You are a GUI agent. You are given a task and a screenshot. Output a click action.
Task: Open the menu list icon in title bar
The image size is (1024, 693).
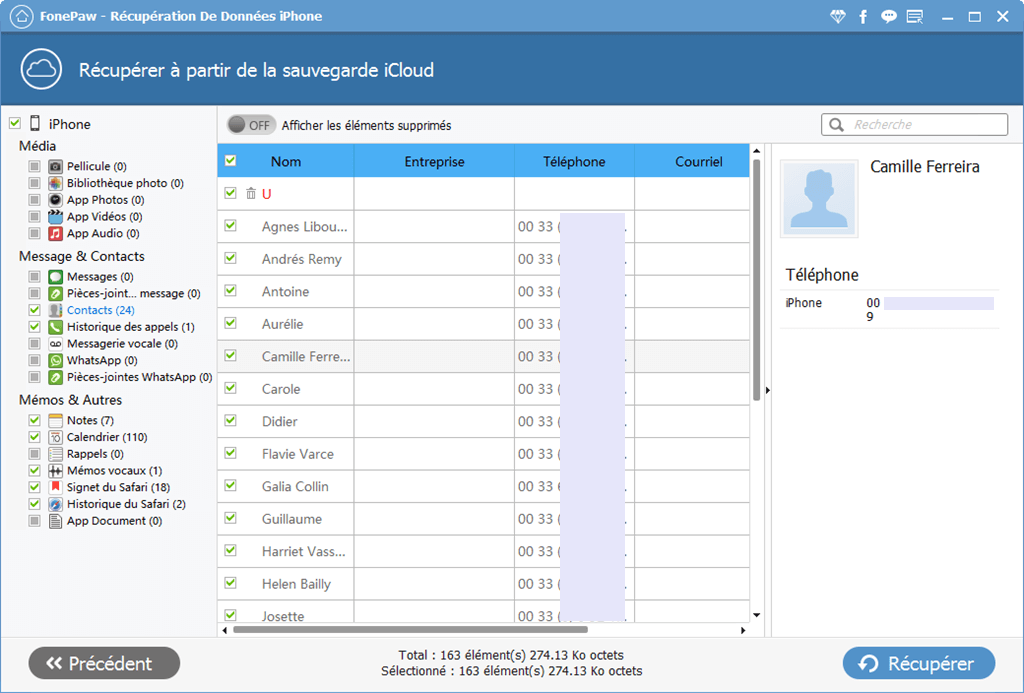tap(915, 17)
